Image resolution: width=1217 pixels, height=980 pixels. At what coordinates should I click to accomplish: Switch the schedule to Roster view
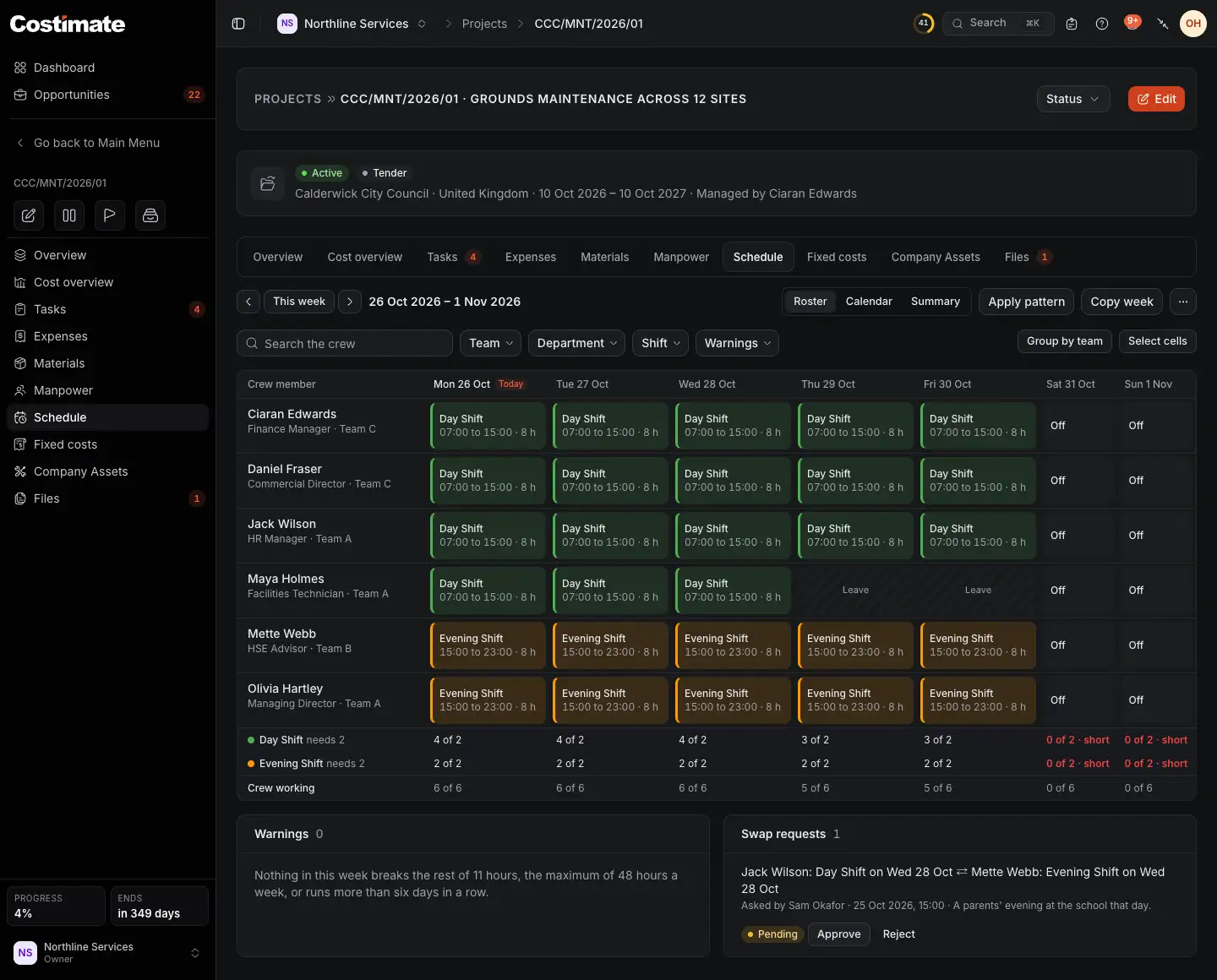(x=810, y=302)
